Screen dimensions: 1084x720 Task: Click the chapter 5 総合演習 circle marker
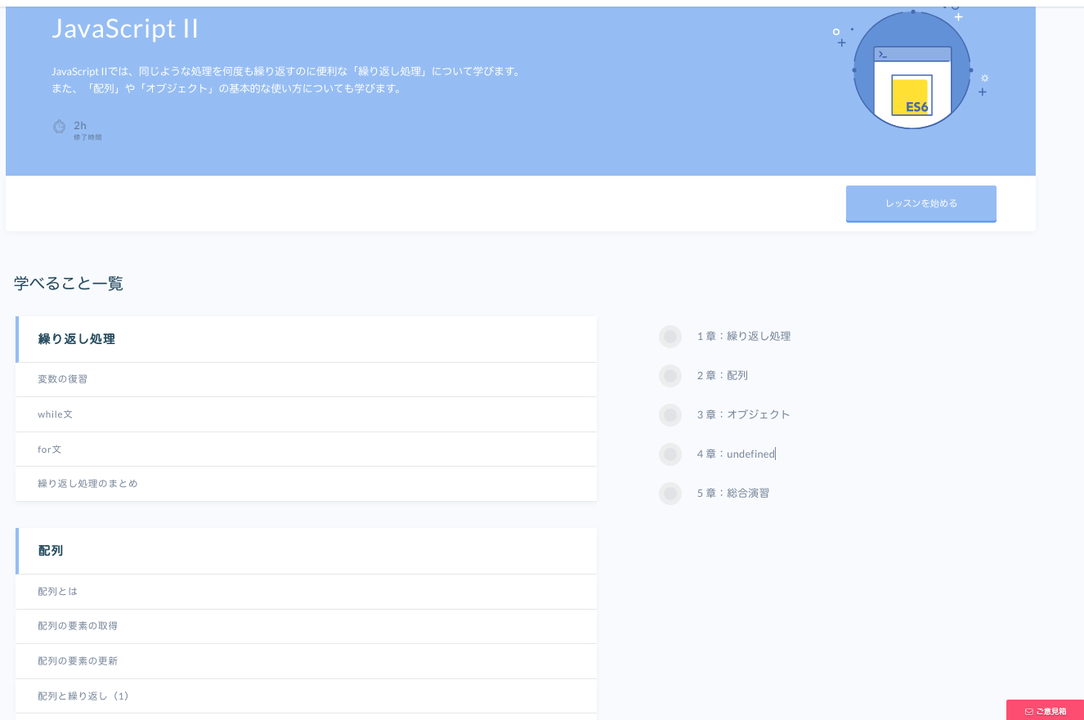click(x=670, y=493)
